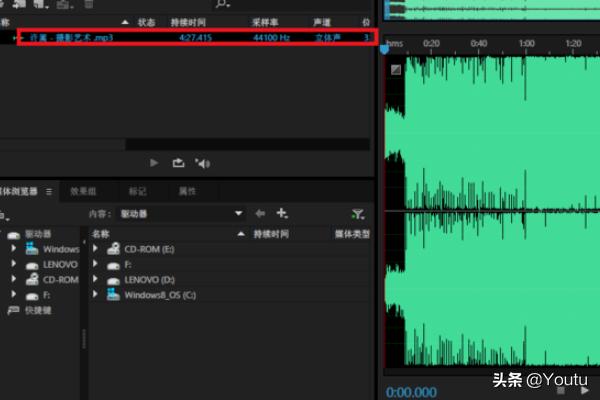
Task: Expand the CD-ROM node in the left tree
Action: coord(13,279)
